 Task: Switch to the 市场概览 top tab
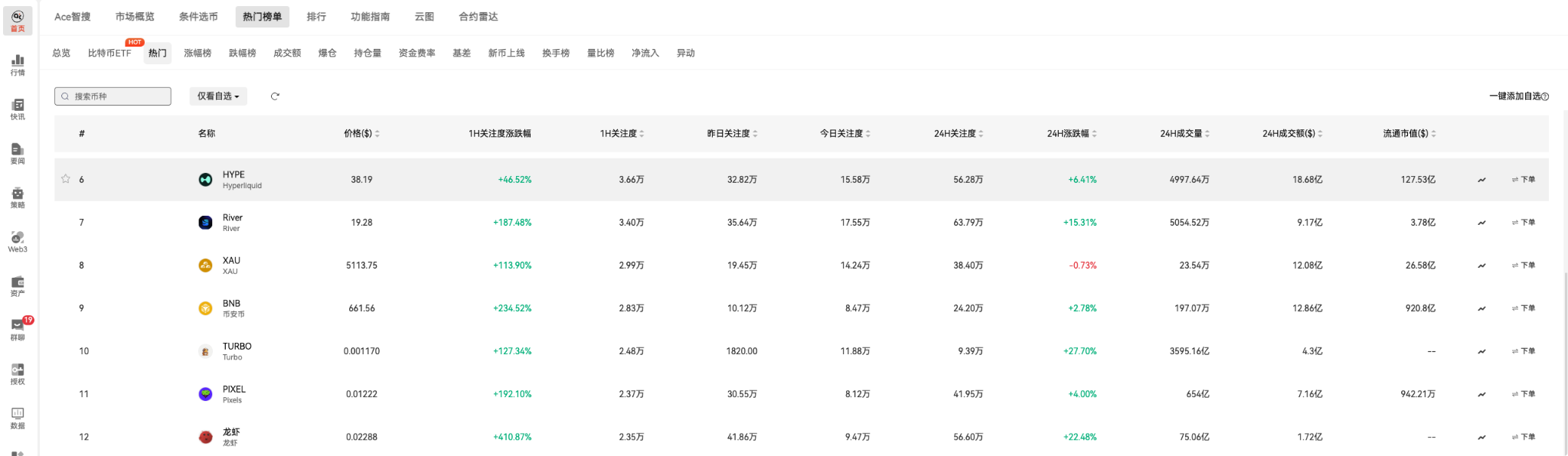(135, 17)
